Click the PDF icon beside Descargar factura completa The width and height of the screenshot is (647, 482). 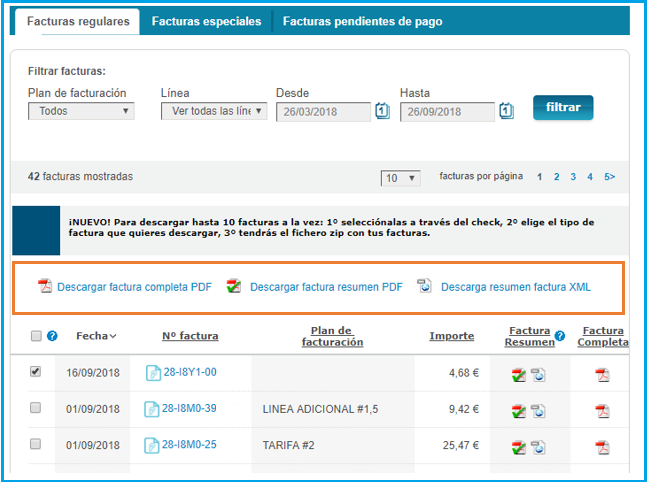[45, 286]
